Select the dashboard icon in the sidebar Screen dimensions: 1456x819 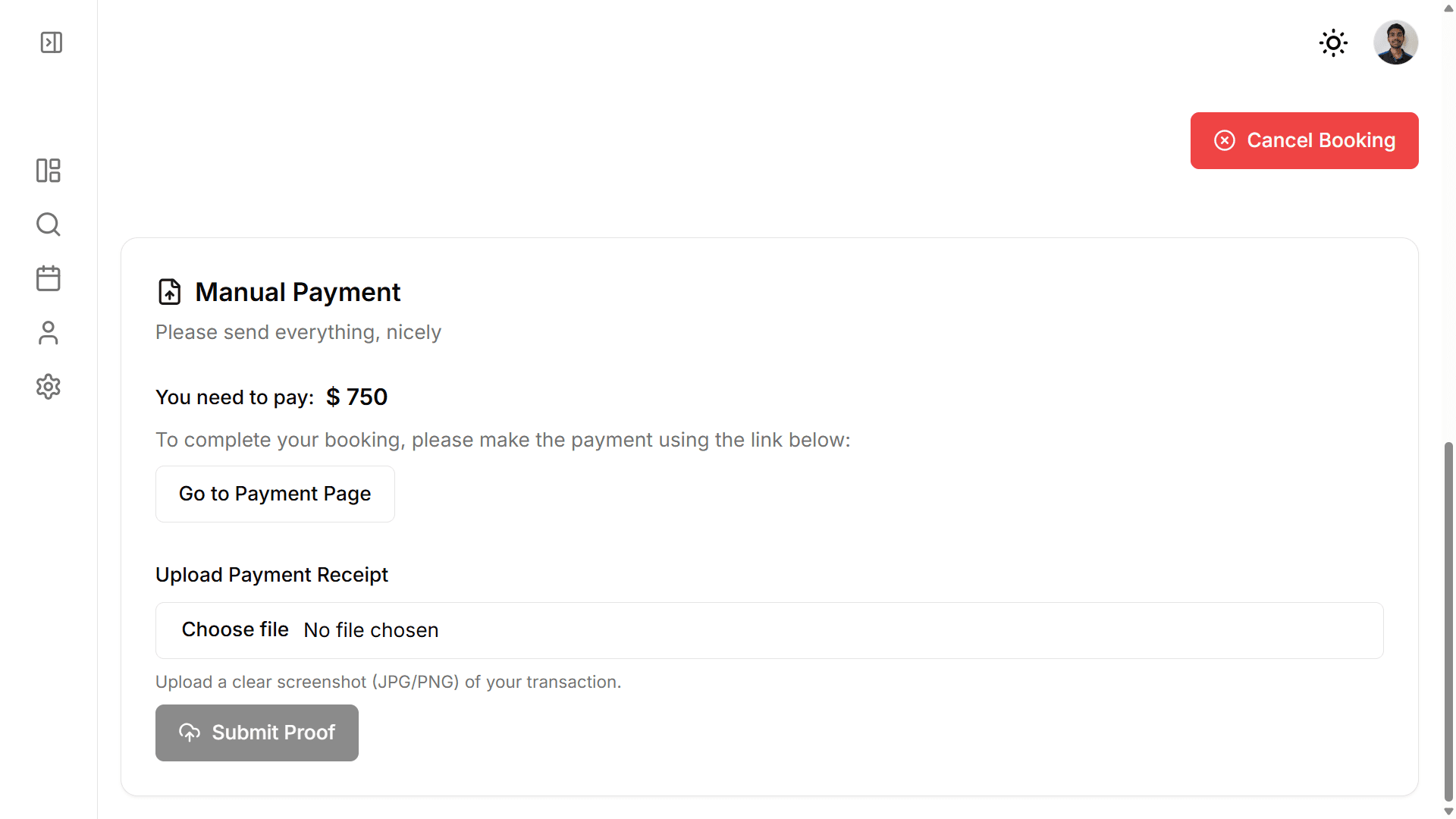coord(48,171)
